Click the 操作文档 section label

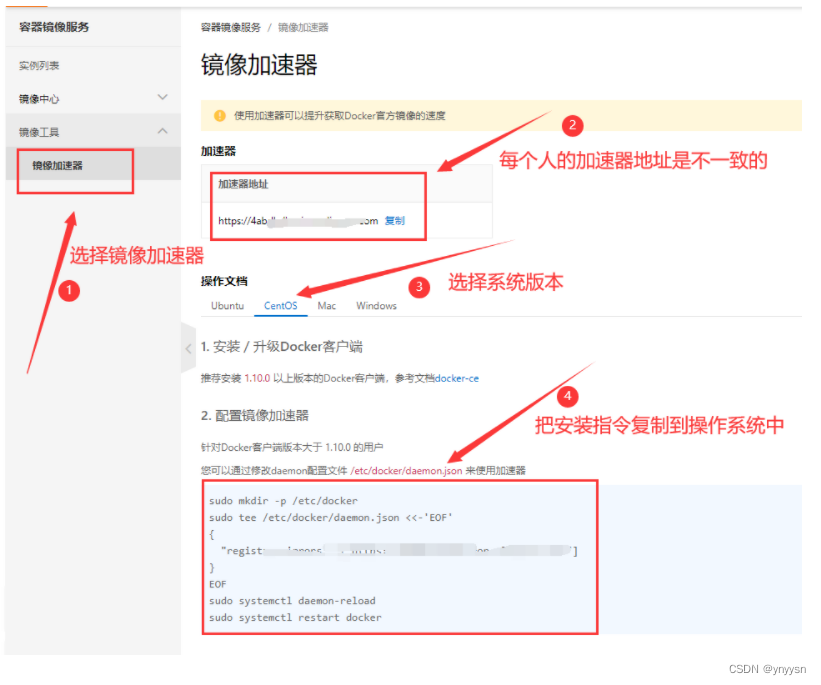[224, 281]
